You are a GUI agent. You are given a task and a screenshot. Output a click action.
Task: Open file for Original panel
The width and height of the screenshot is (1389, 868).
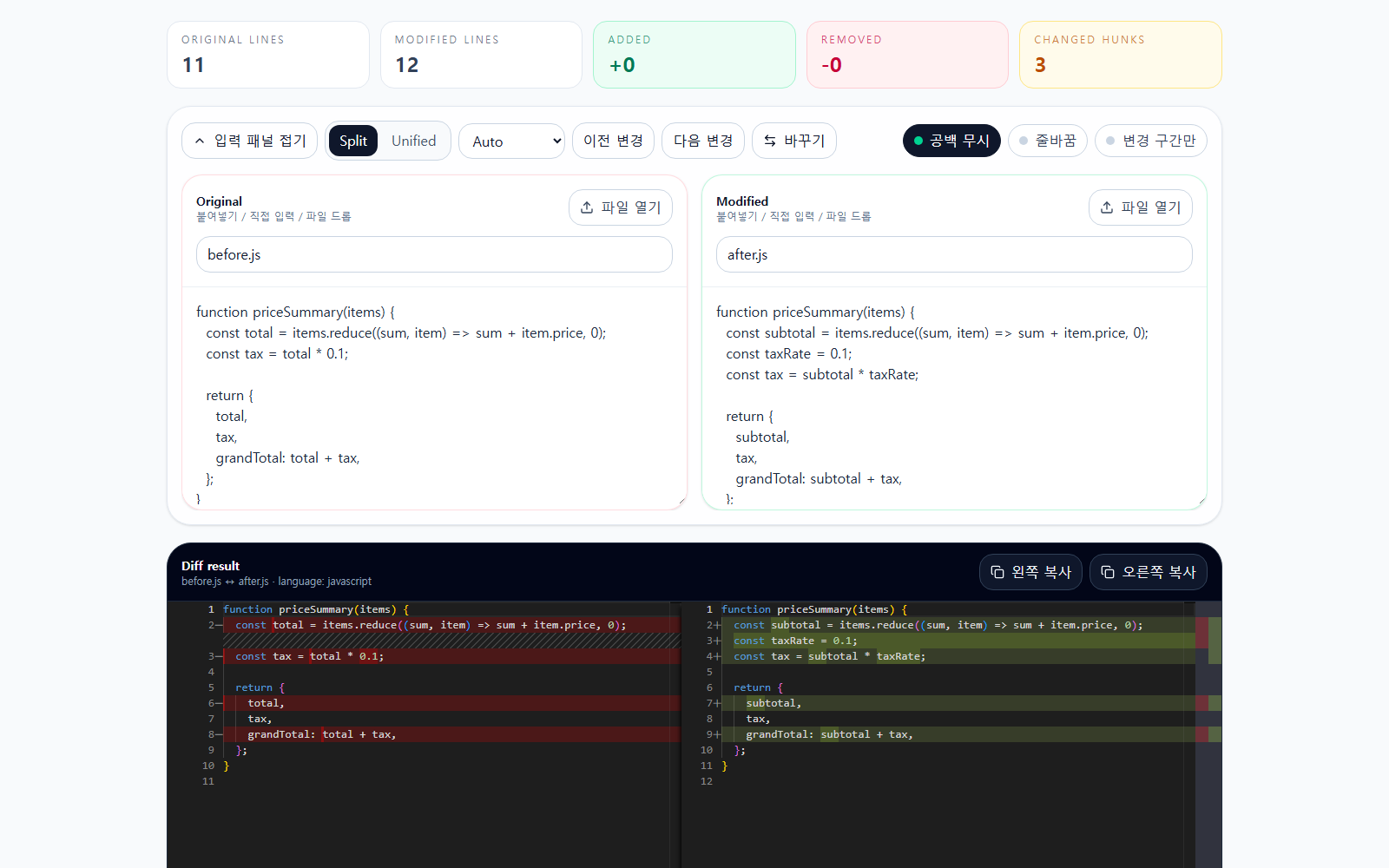(621, 207)
